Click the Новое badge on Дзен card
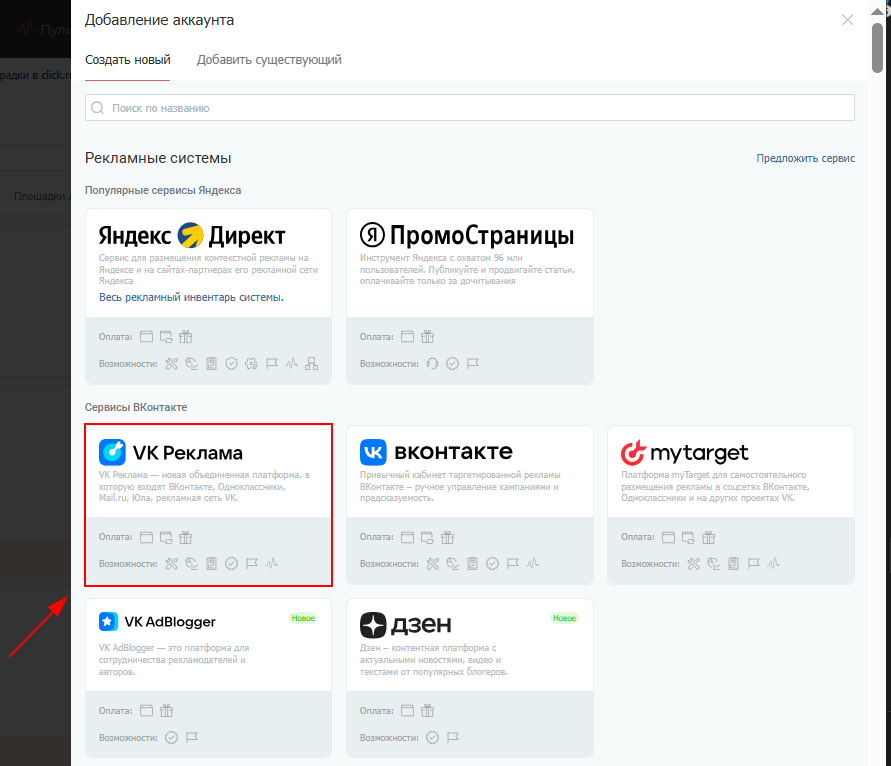This screenshot has height=766, width=891. 564,618
